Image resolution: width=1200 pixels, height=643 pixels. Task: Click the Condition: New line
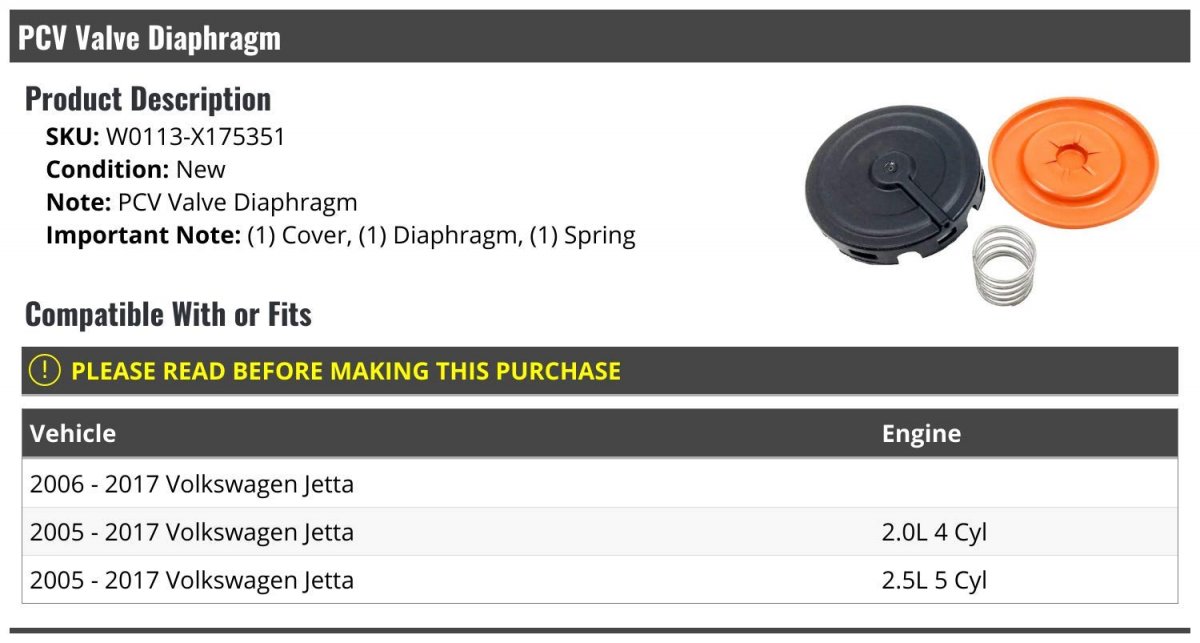pyautogui.click(x=136, y=170)
